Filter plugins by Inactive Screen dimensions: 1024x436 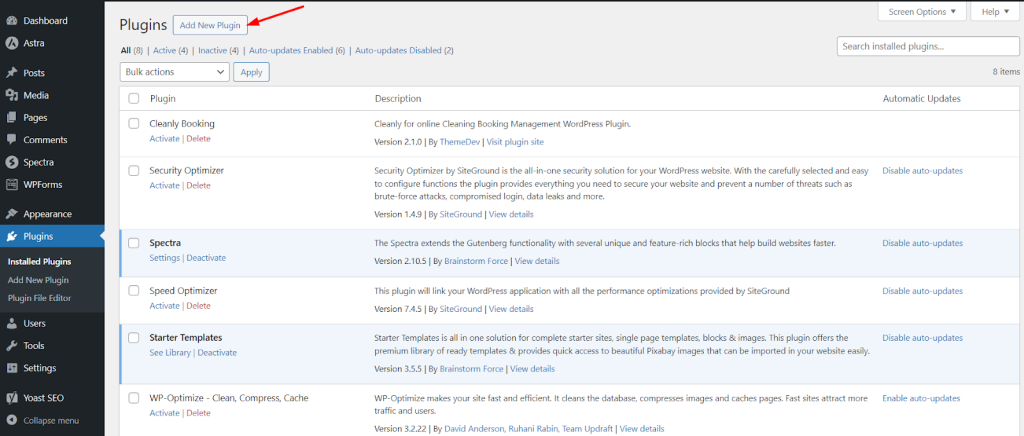point(213,50)
